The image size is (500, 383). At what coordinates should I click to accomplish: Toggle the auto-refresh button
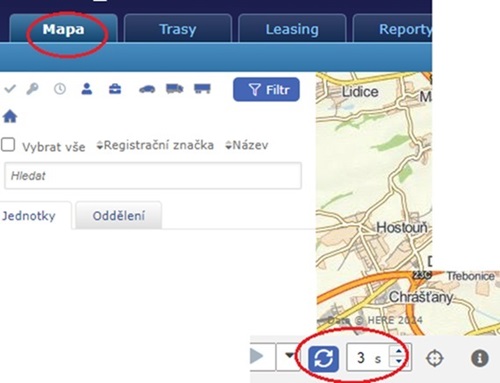click(x=323, y=359)
